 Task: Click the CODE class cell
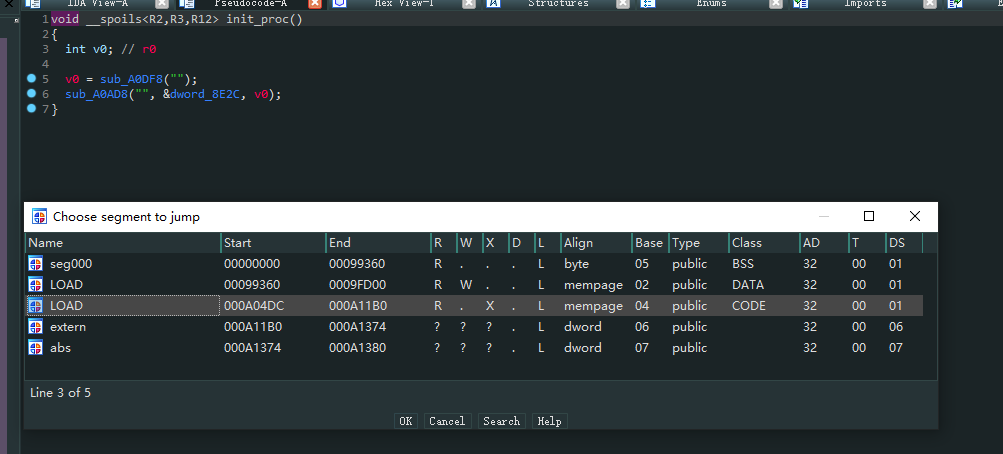point(748,306)
